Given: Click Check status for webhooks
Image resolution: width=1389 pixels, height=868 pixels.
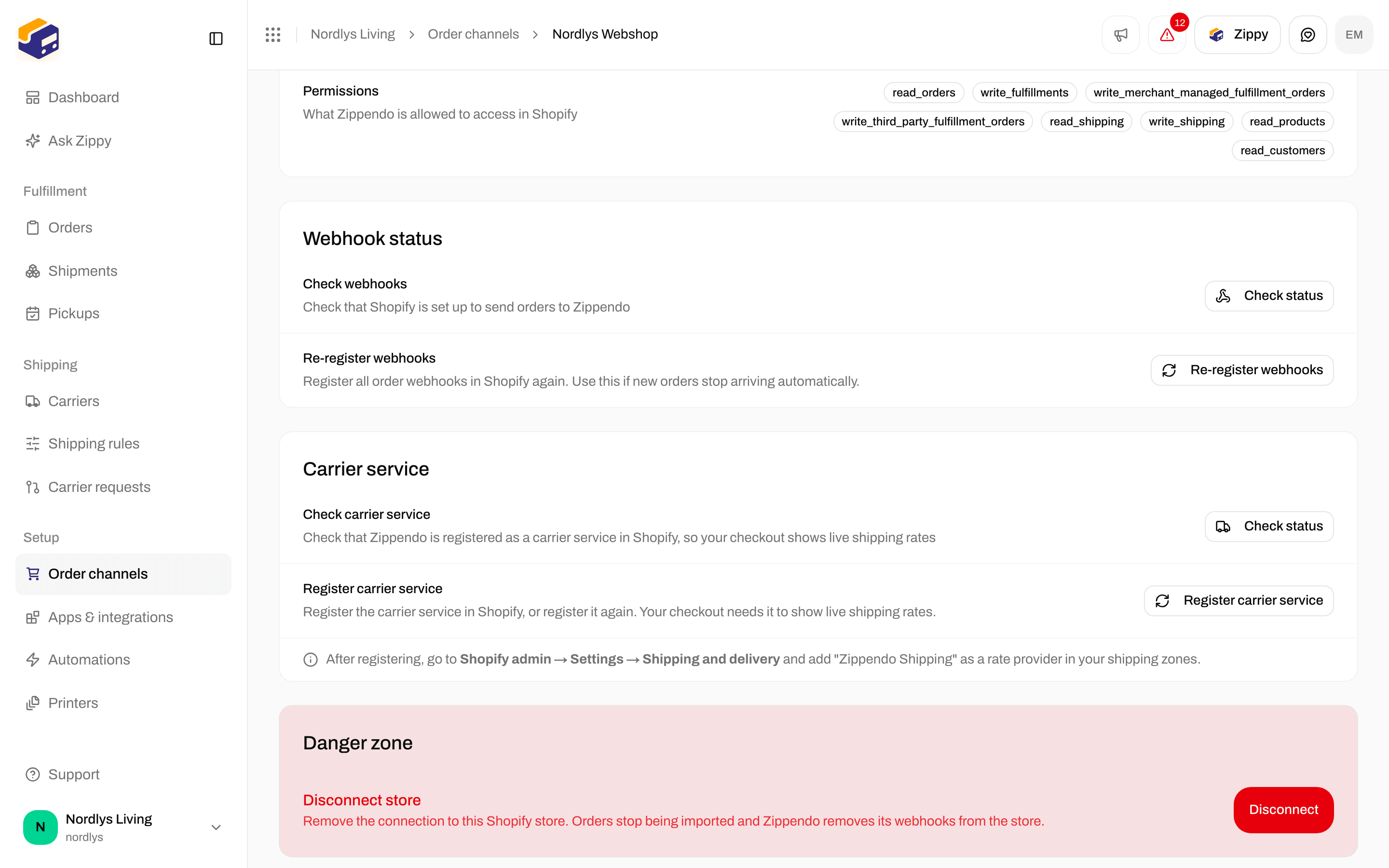Looking at the screenshot, I should [x=1269, y=296].
